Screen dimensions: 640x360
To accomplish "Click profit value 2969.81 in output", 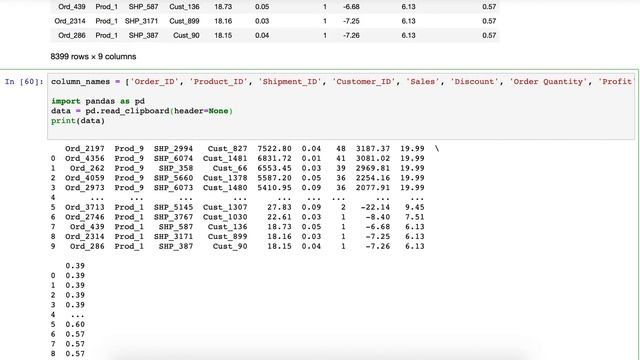I will click(373, 168).
